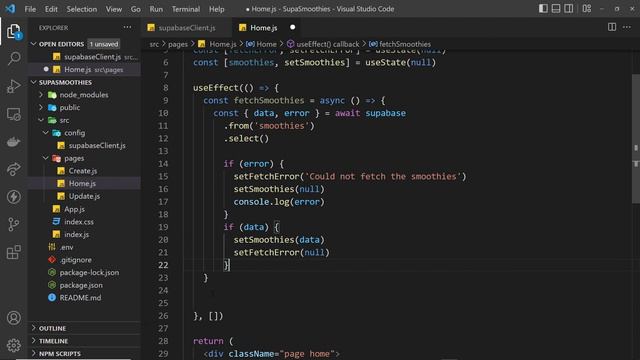Toggle bottom panel layout icon

coord(556,9)
